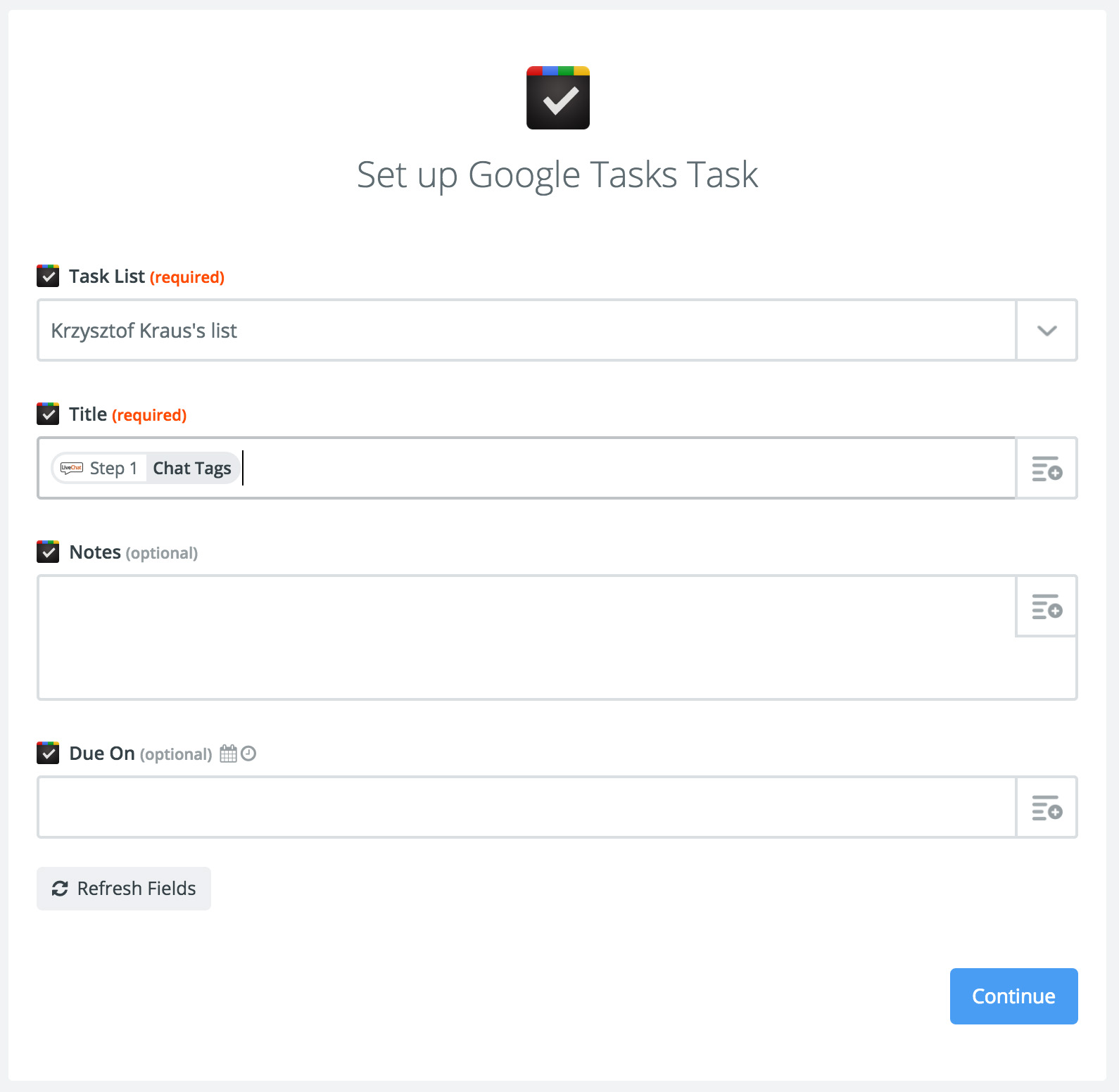
Task: Expand the Task List dropdown arrow
Action: point(1047,331)
